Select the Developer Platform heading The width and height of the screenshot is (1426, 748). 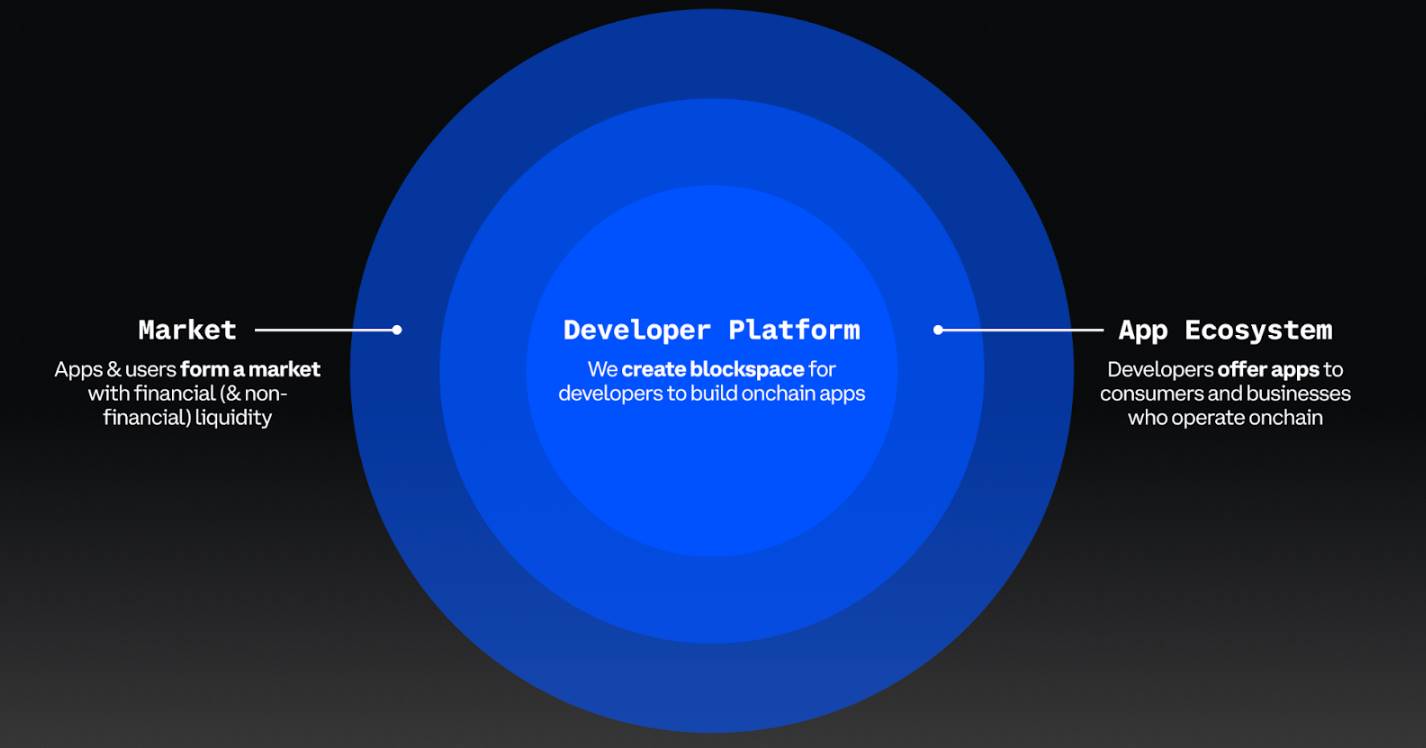711,330
